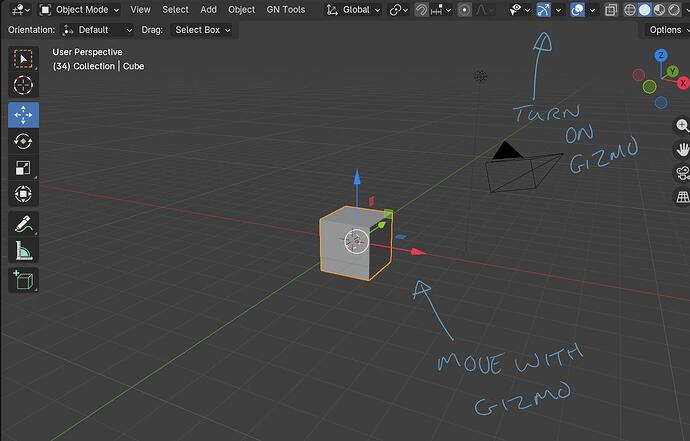
Task: Select the Rotate tool
Action: click(x=23, y=141)
